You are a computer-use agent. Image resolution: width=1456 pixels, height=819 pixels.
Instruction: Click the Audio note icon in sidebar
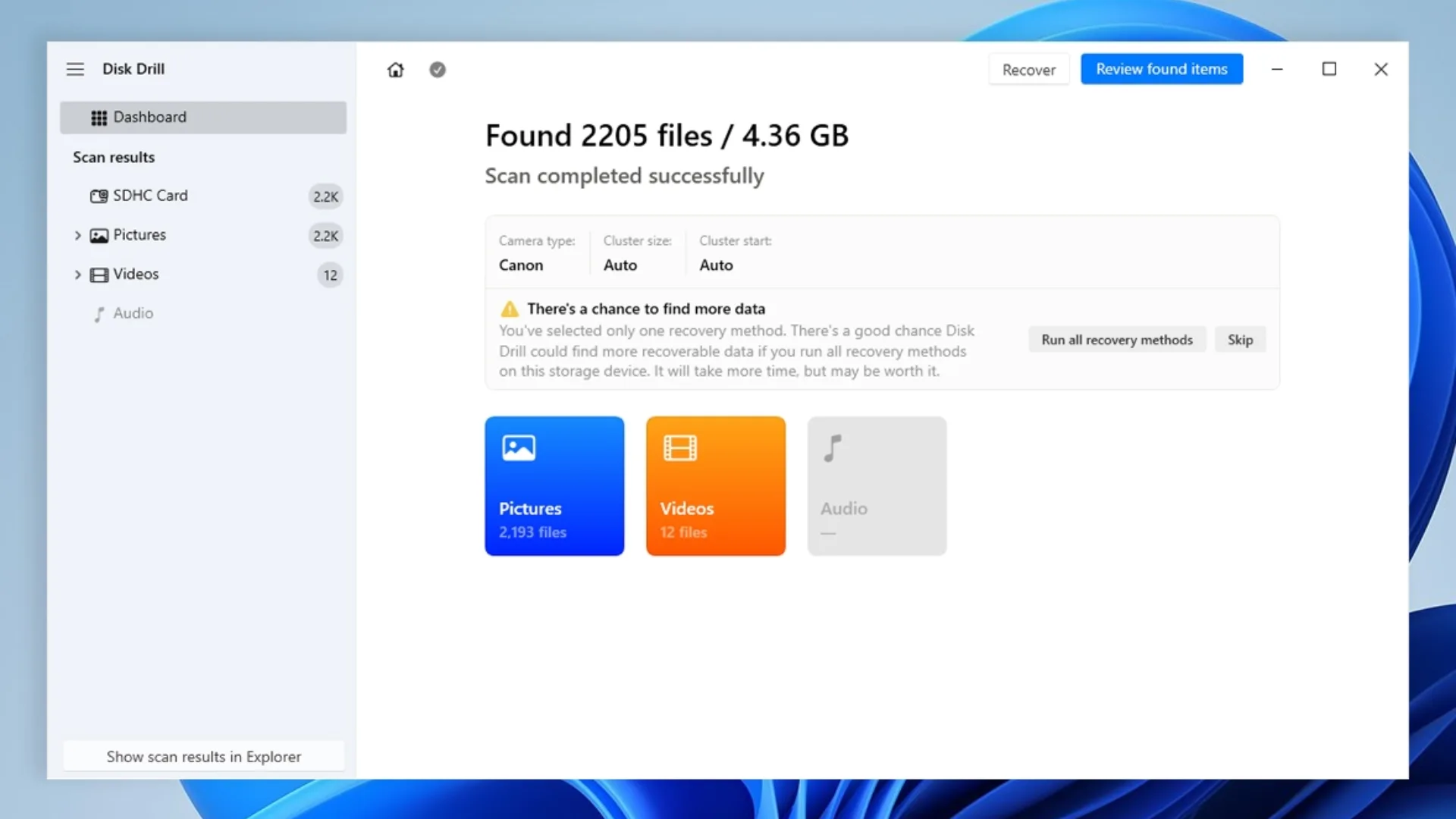(x=99, y=314)
